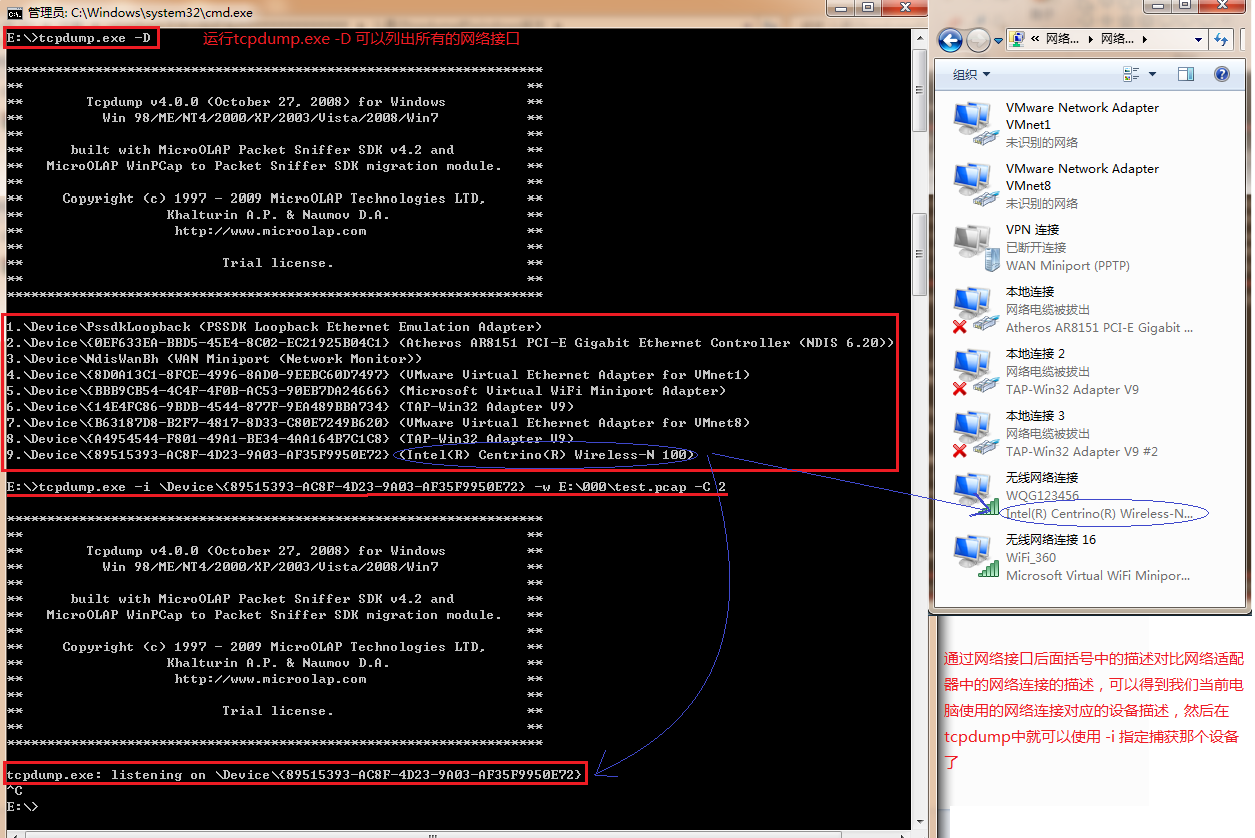Click the VMnet1 device line numbered 4
Screen dimensions: 1255x838
[378, 375]
